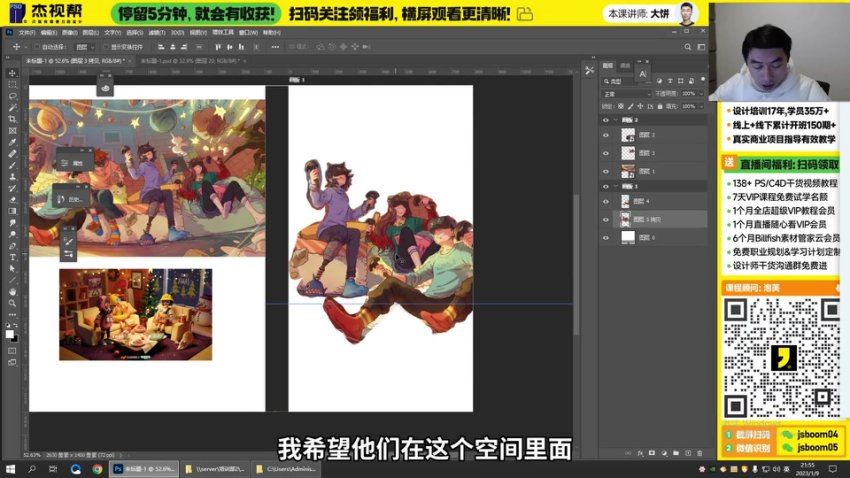The height and width of the screenshot is (478, 850).
Task: Select the Type tool
Action: (12, 257)
